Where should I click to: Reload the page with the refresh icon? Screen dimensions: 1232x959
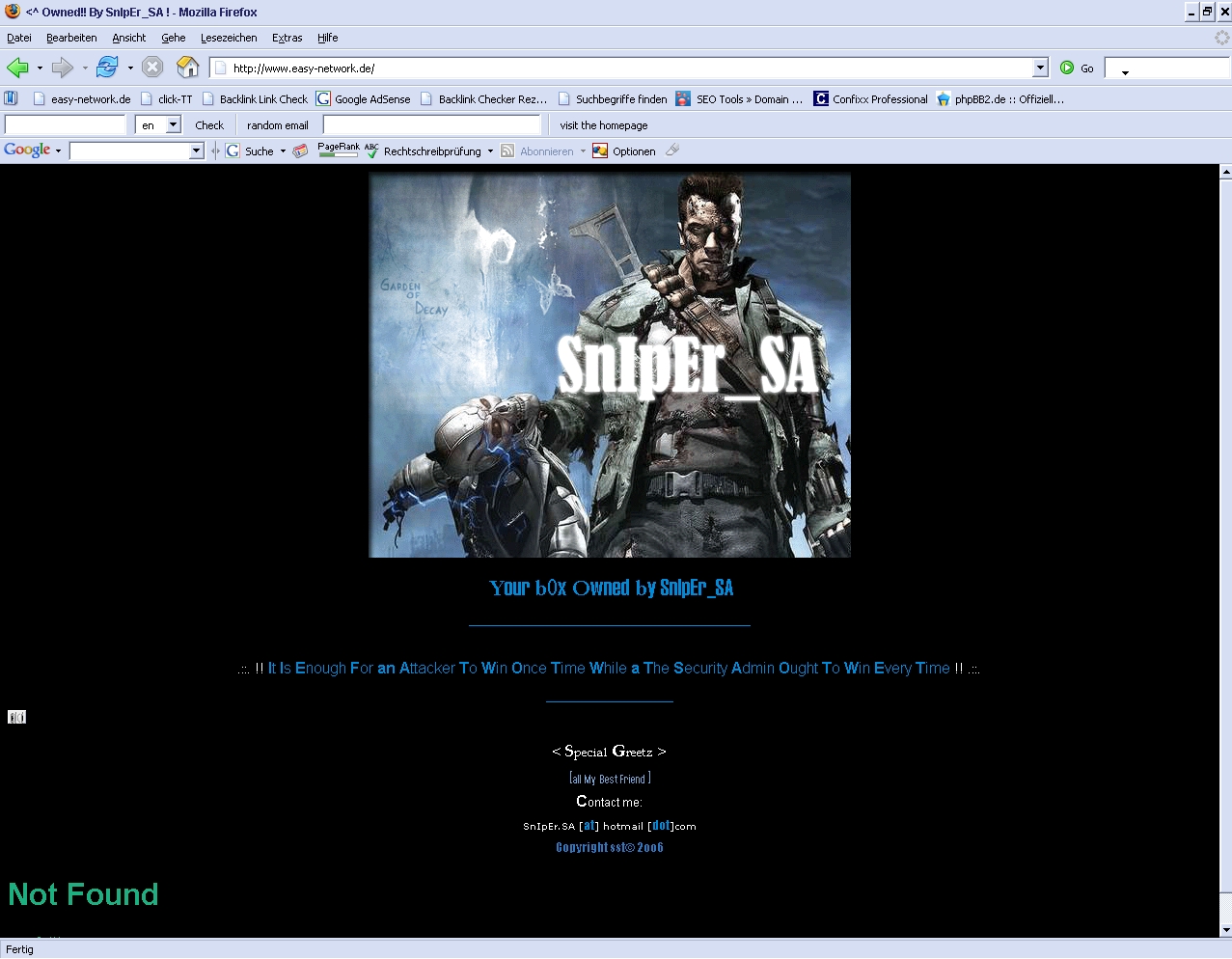107,68
